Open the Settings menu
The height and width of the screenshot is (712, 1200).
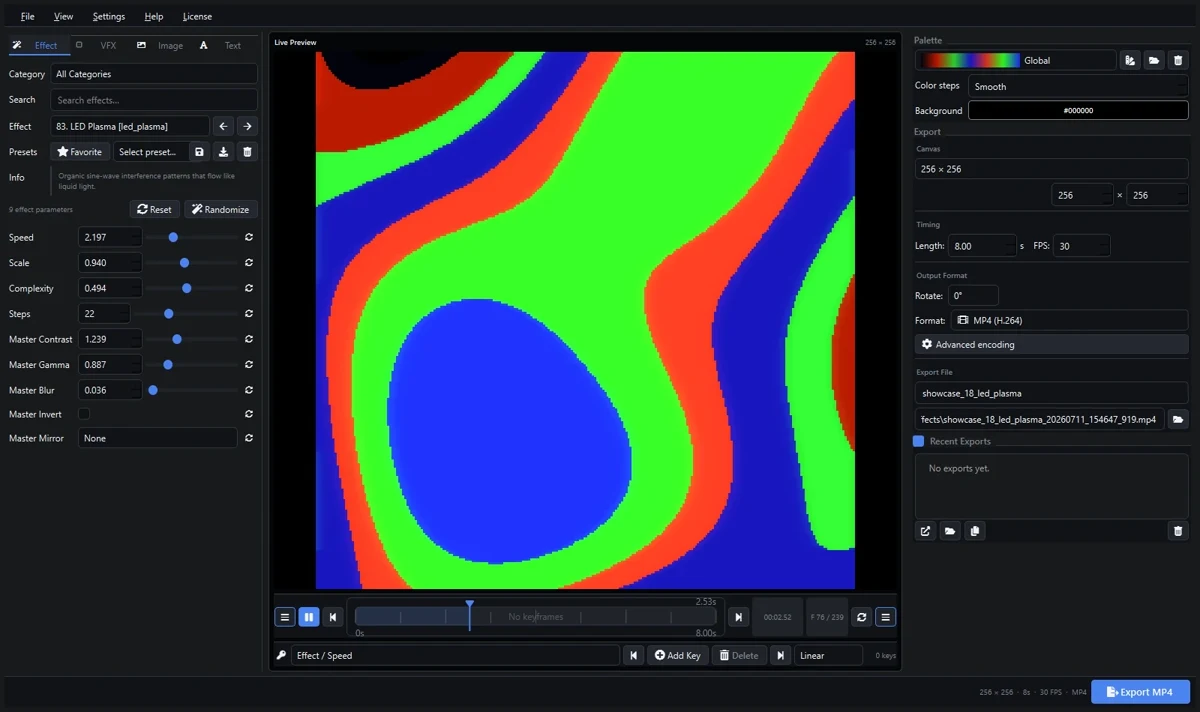click(109, 16)
